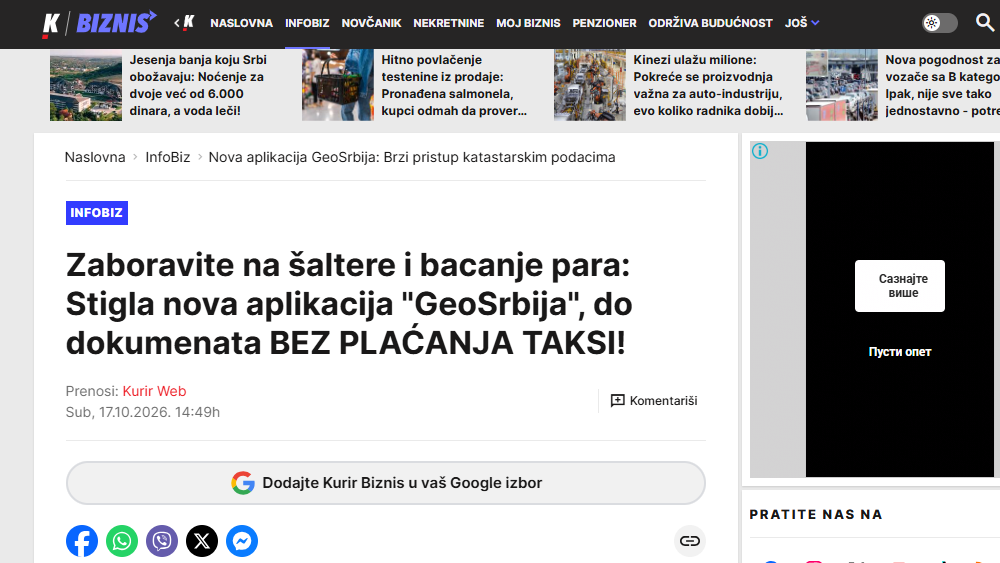Click the ad info icon
The height and width of the screenshot is (563, 1000).
(x=760, y=151)
